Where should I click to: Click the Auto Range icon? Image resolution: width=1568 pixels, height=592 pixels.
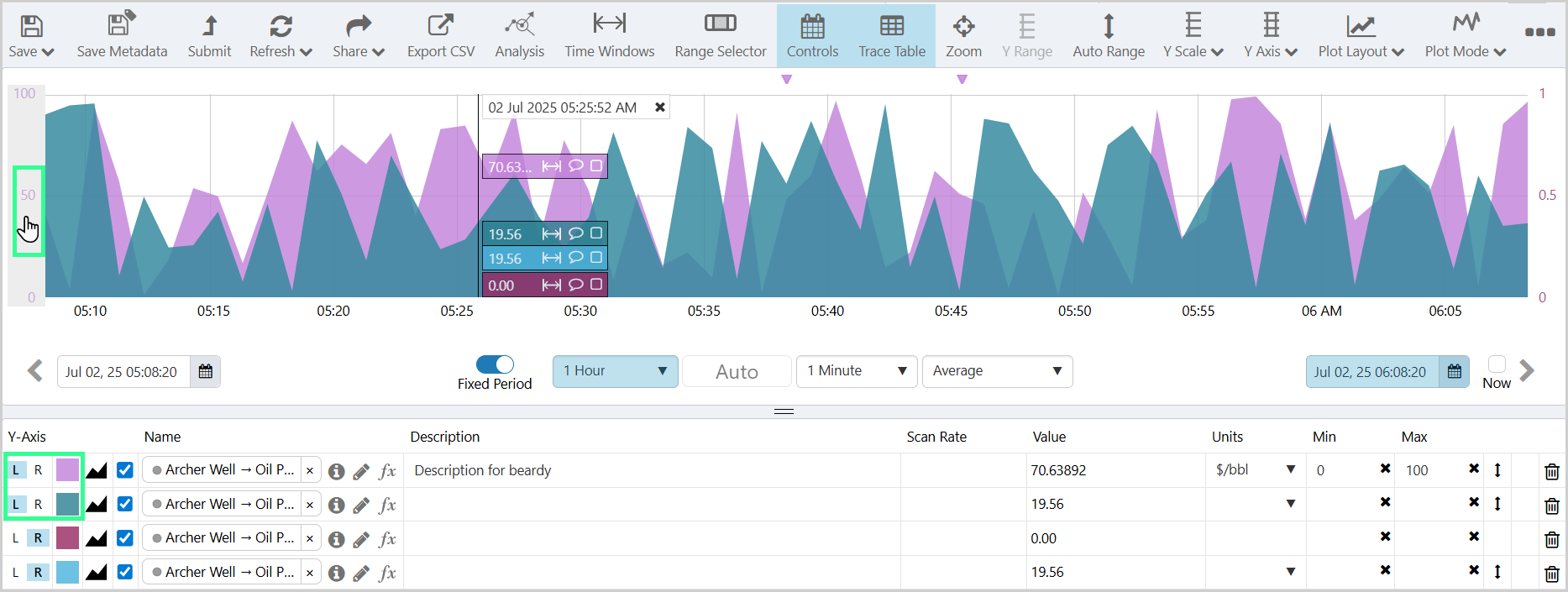(1108, 27)
